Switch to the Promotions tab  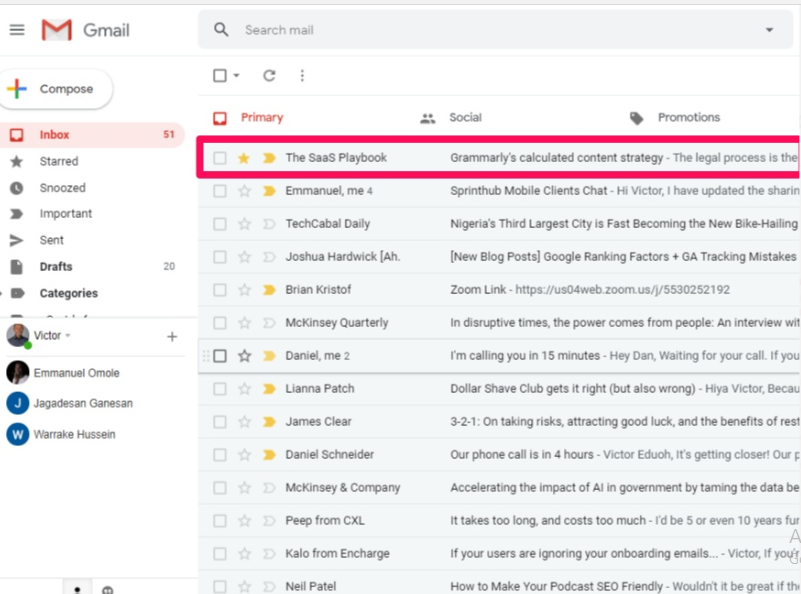coord(675,118)
